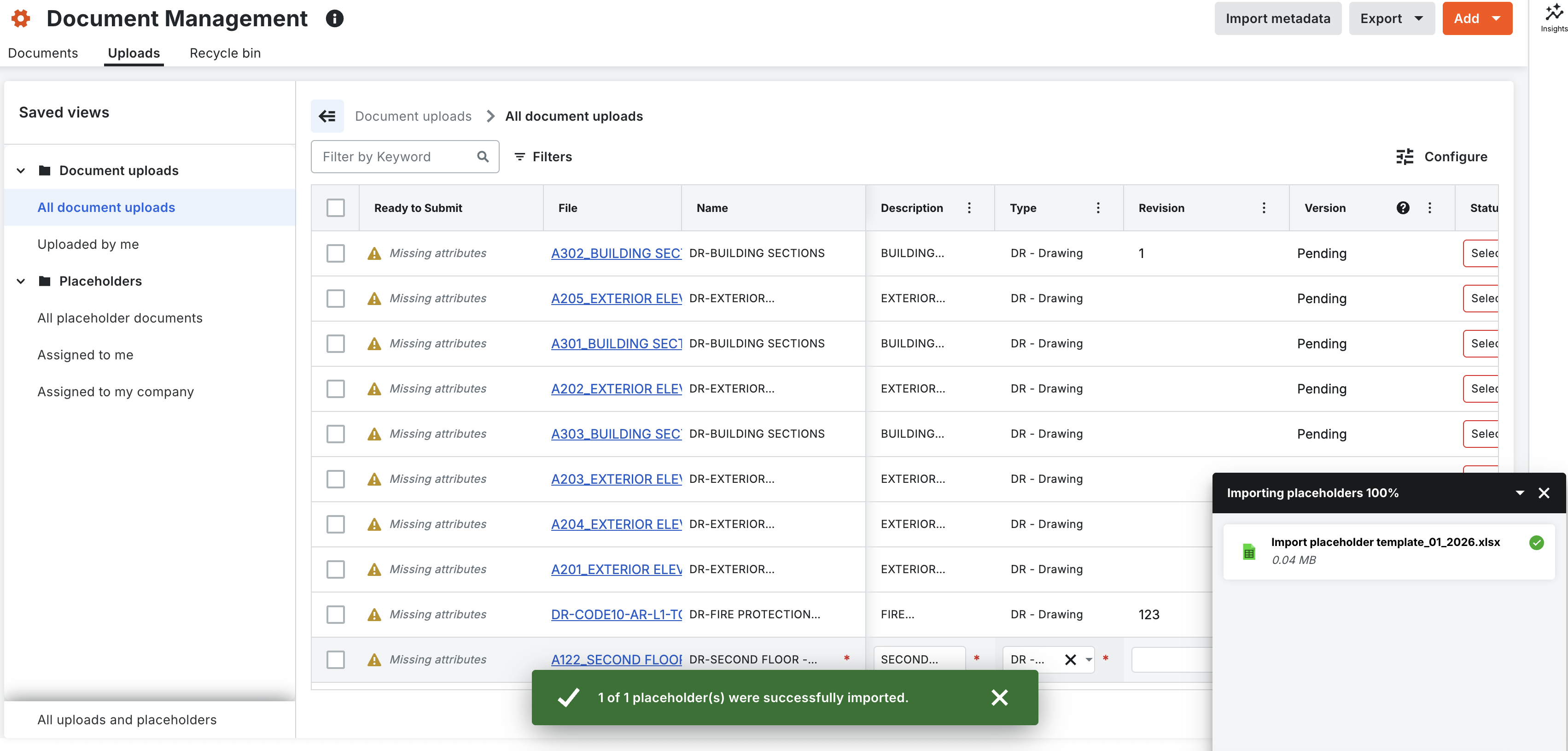Image resolution: width=1568 pixels, height=751 pixels.
Task: Open the A205_EXTERIOR ELEV file link
Action: tap(616, 298)
